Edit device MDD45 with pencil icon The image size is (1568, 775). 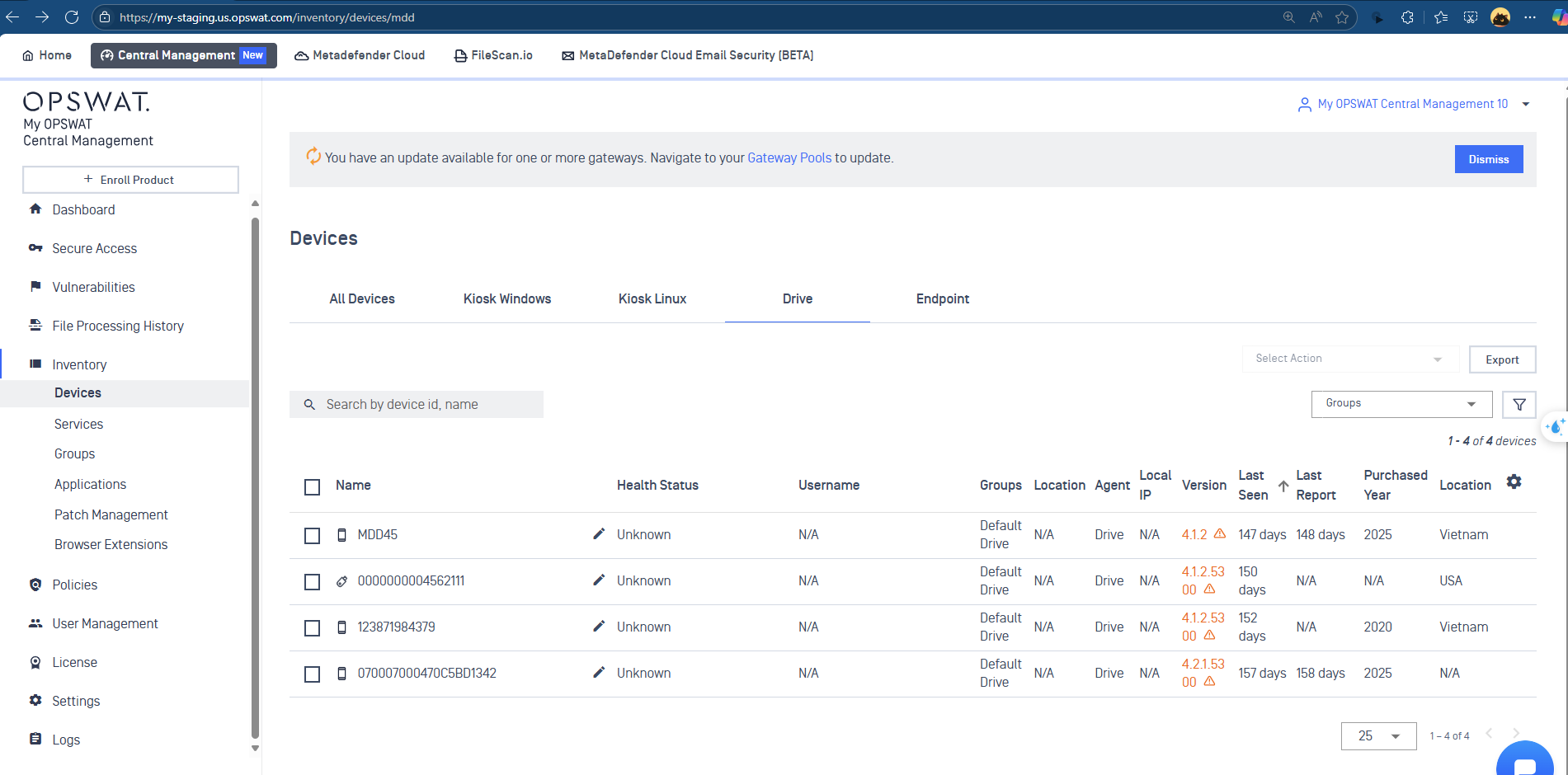tap(600, 533)
